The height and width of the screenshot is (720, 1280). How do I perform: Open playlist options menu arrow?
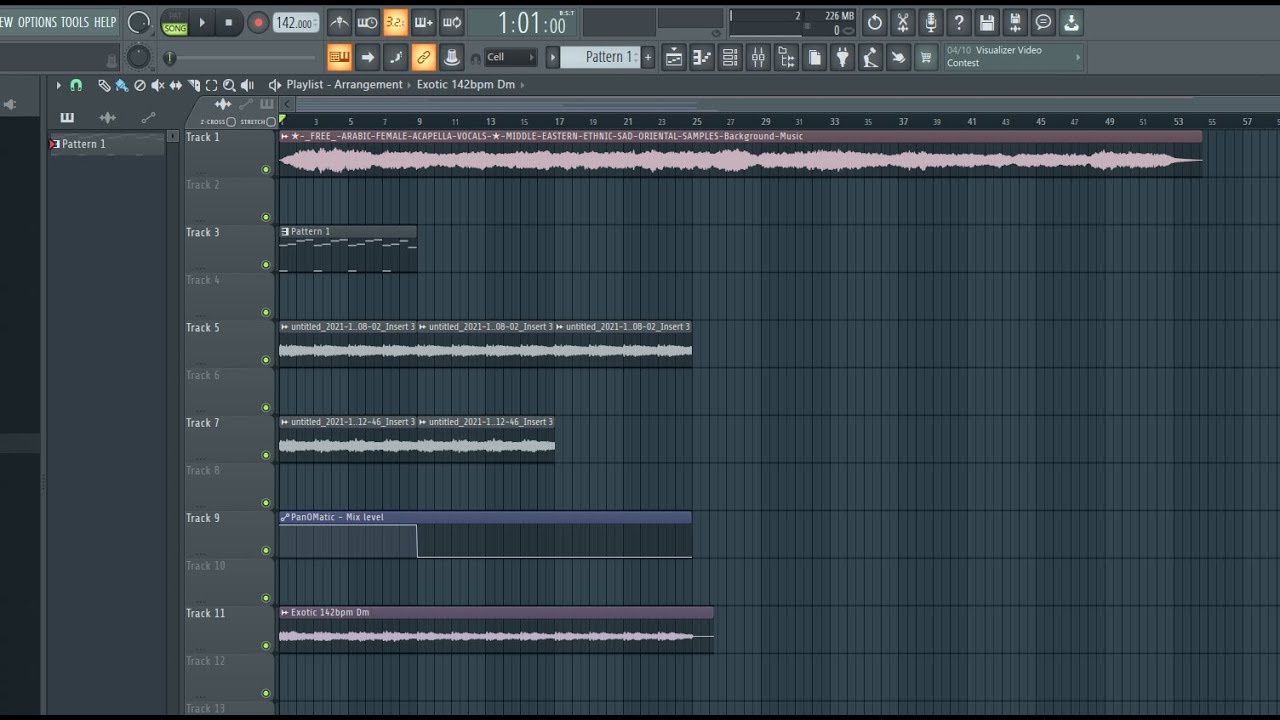tap(58, 85)
